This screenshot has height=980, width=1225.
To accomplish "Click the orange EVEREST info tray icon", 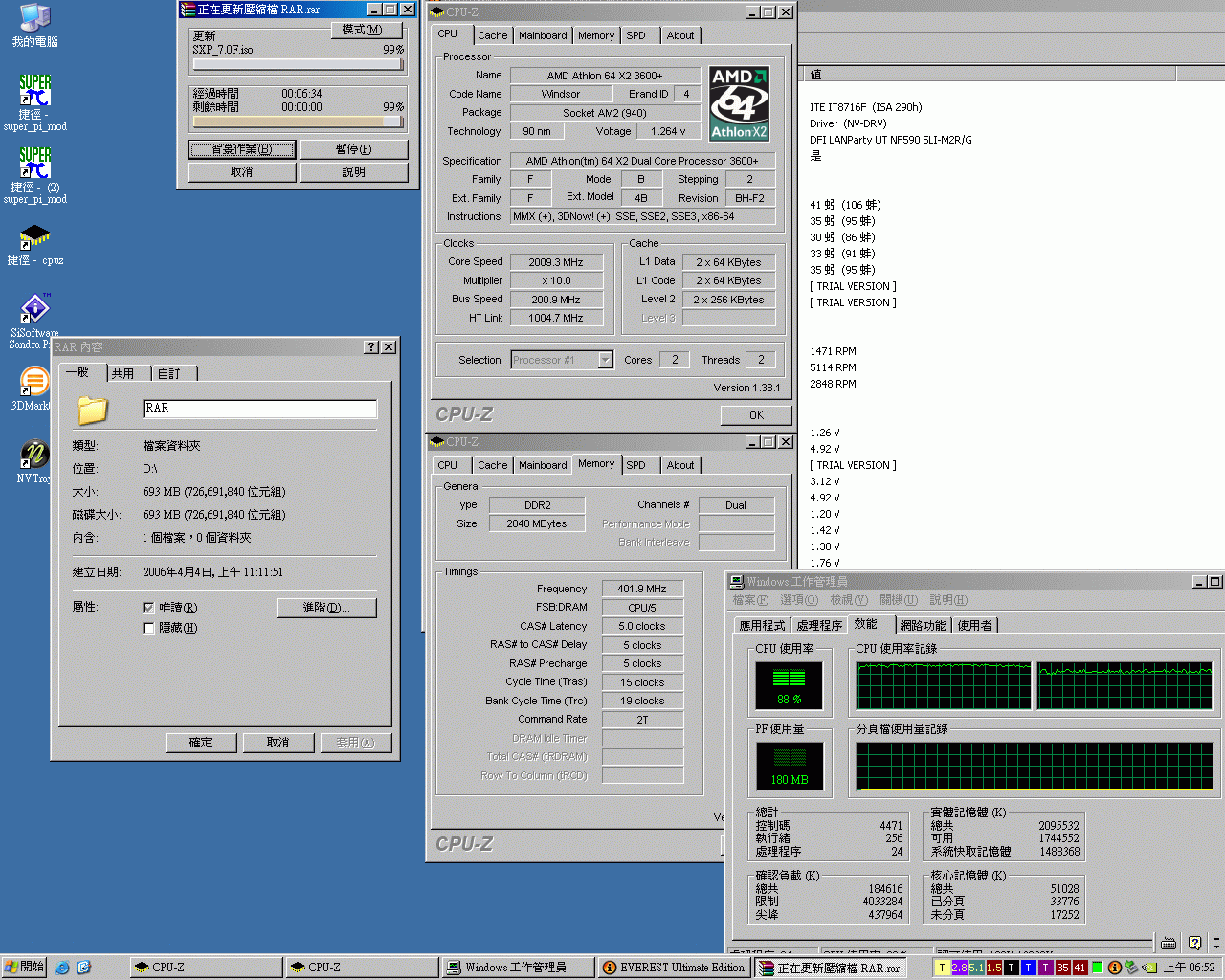I will [x=1114, y=968].
